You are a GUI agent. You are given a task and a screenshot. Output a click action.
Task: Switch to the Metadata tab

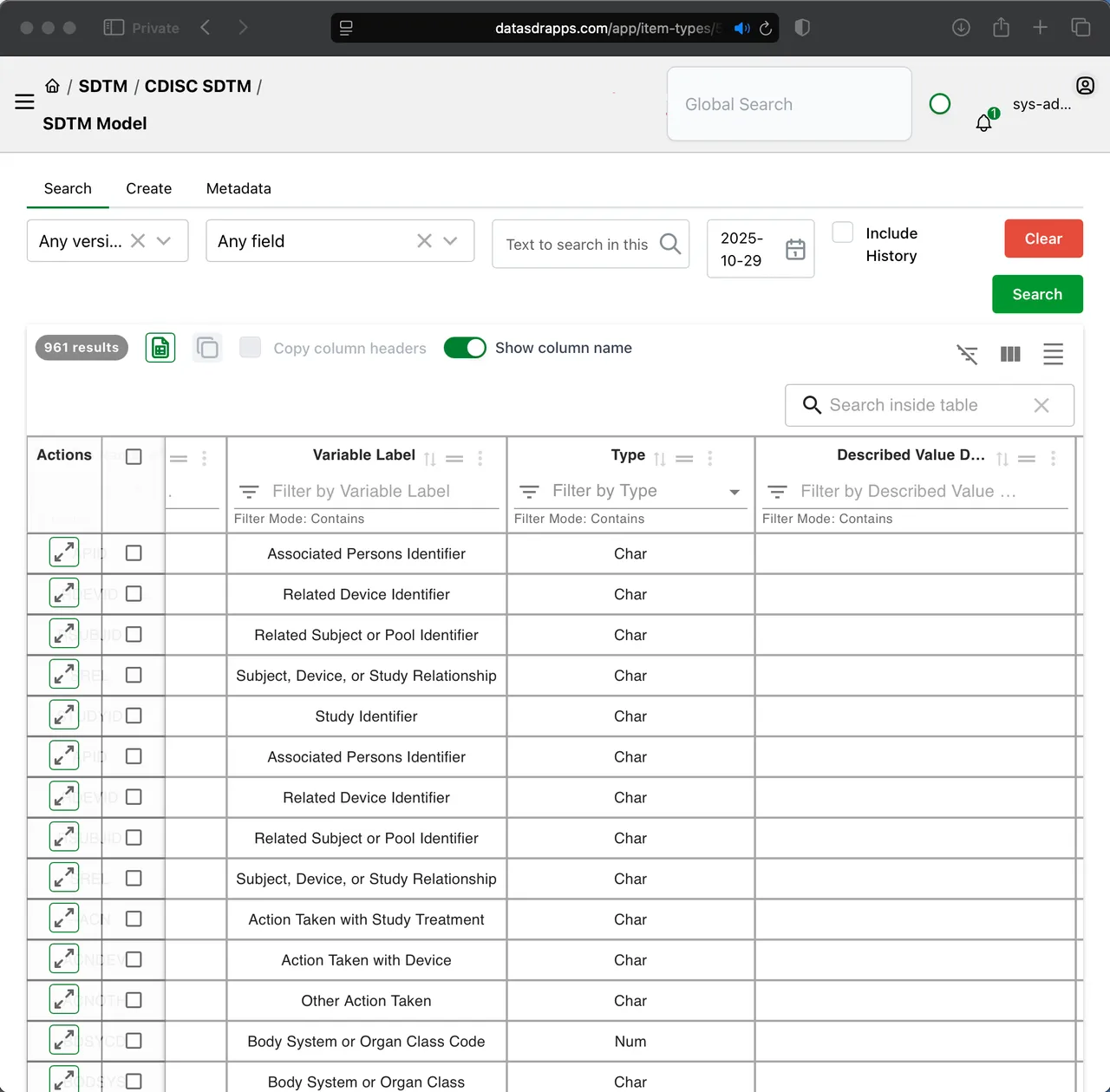click(238, 188)
